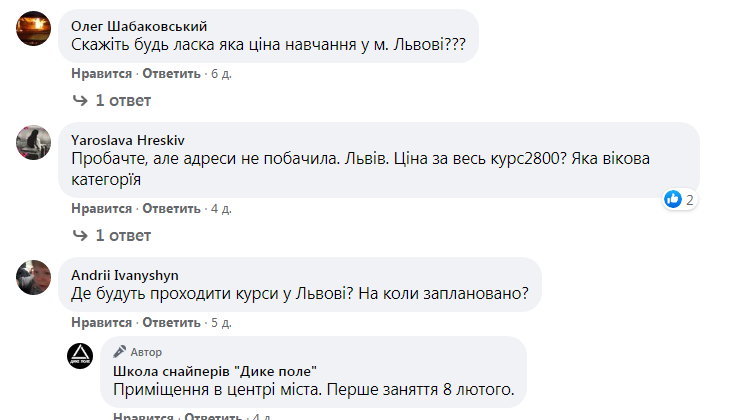This screenshot has height=420, width=745.
Task: Expand the 1 ответ under Yaroslava's comment
Action: click(122, 236)
